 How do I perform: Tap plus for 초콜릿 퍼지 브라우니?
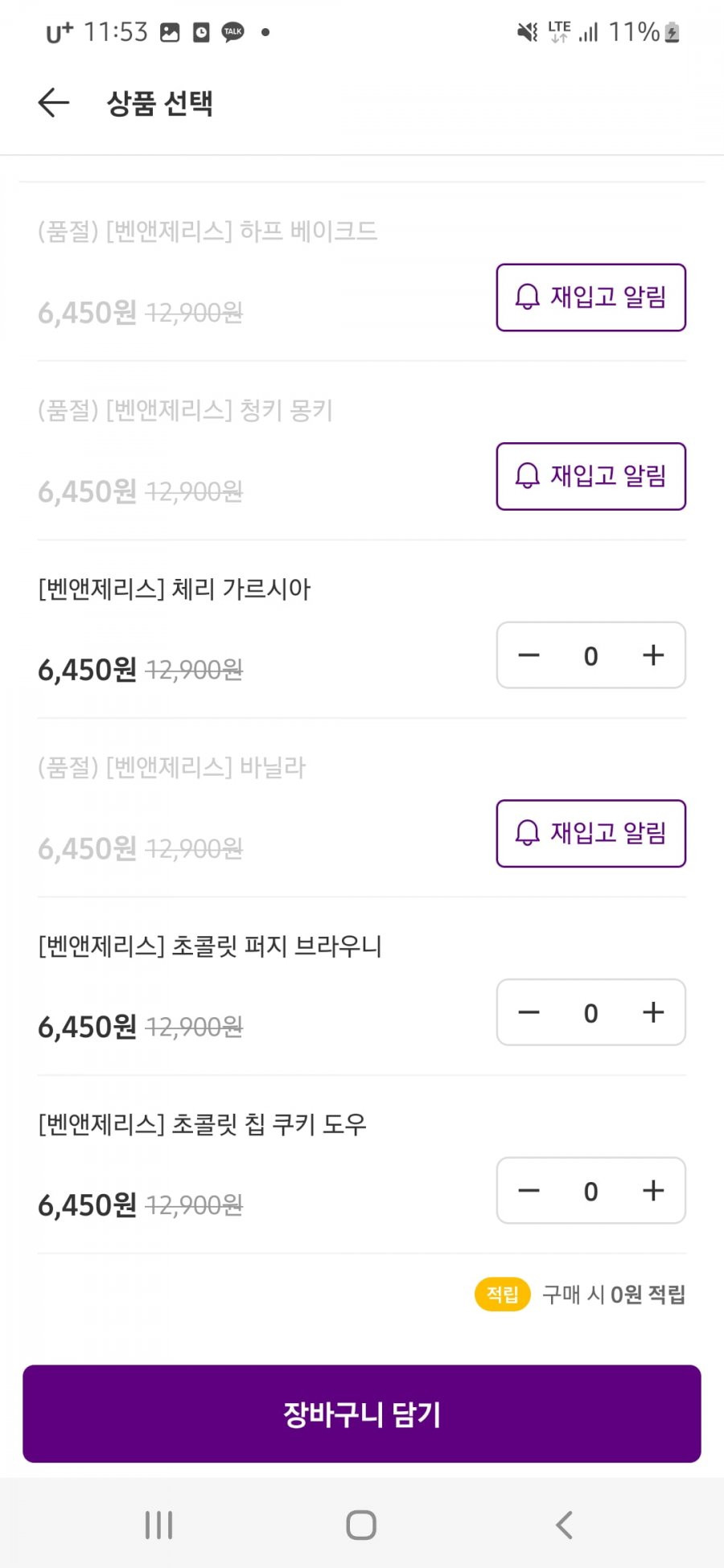pos(653,1012)
